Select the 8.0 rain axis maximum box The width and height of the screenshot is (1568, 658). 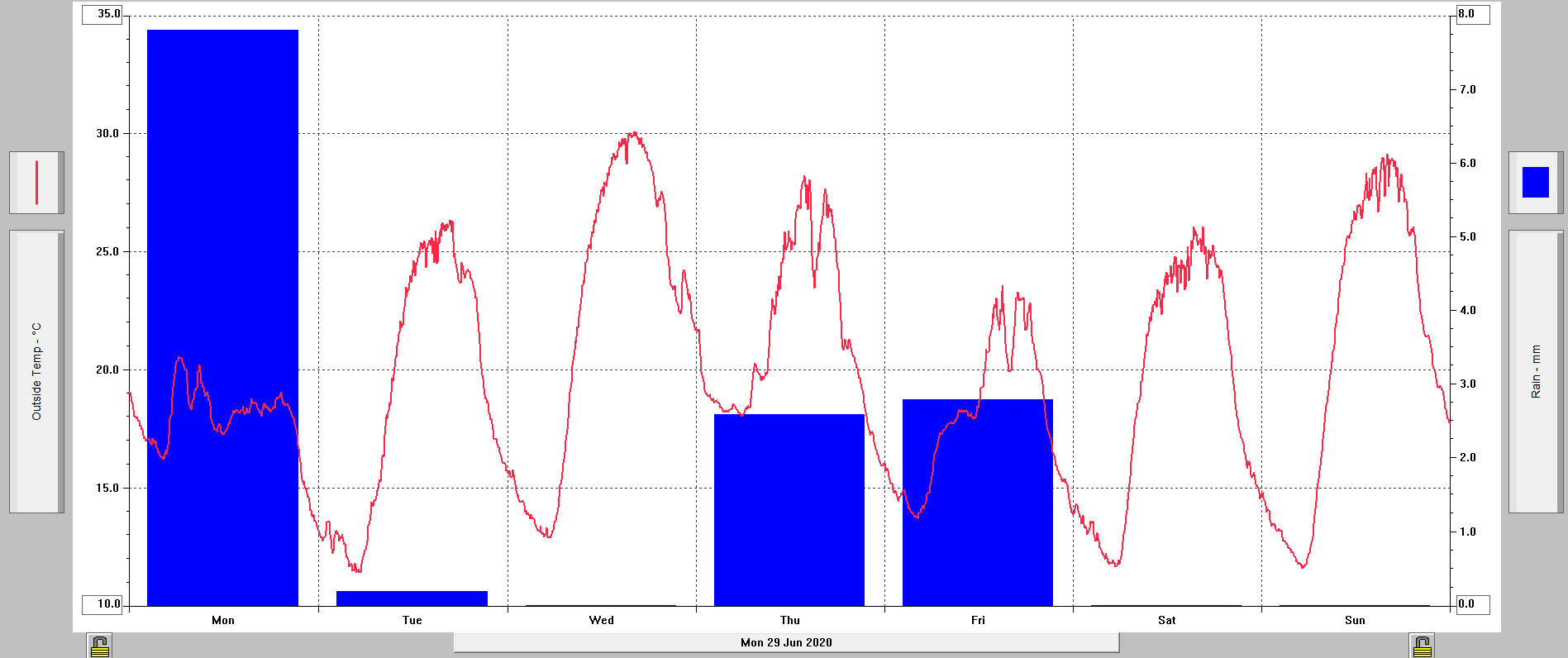[x=1471, y=14]
